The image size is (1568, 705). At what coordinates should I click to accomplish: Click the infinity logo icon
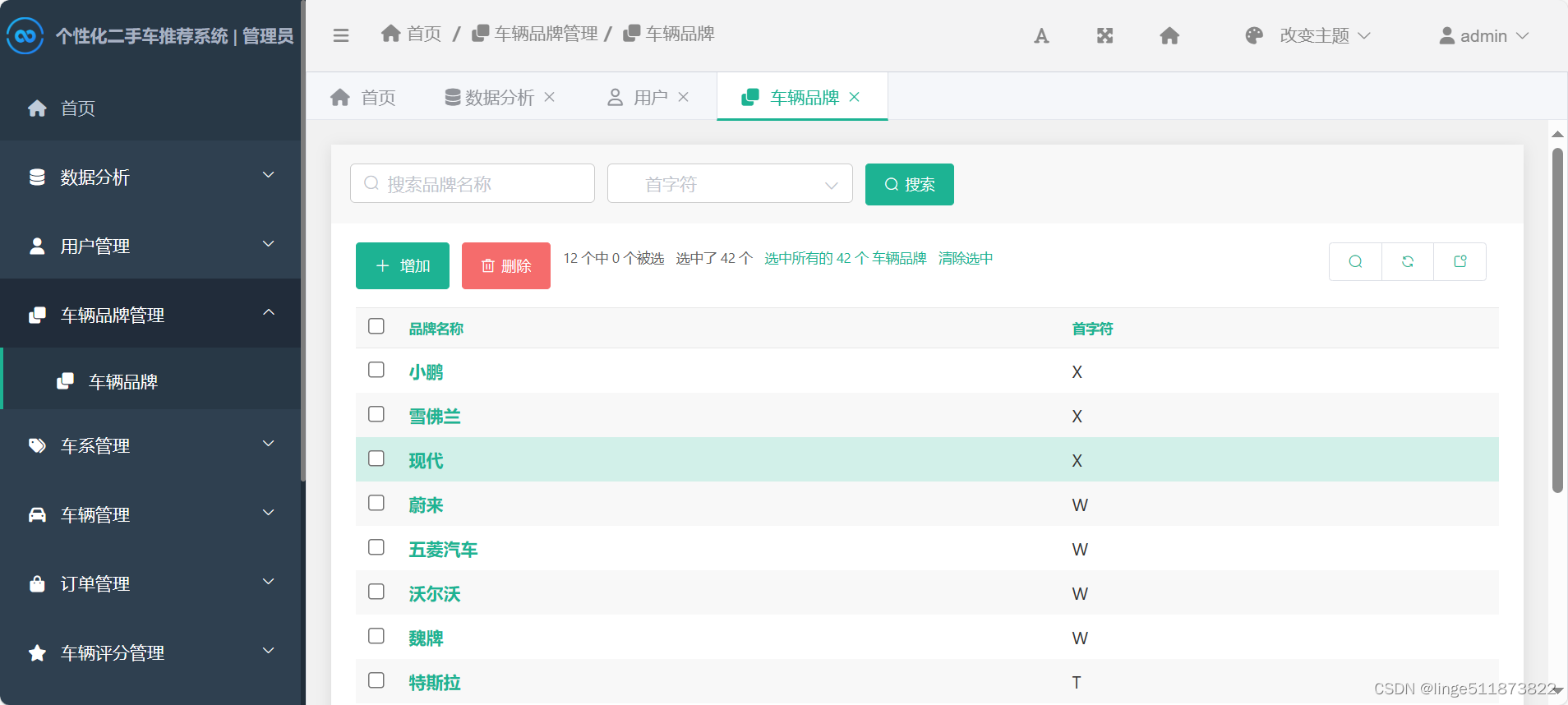[x=25, y=35]
